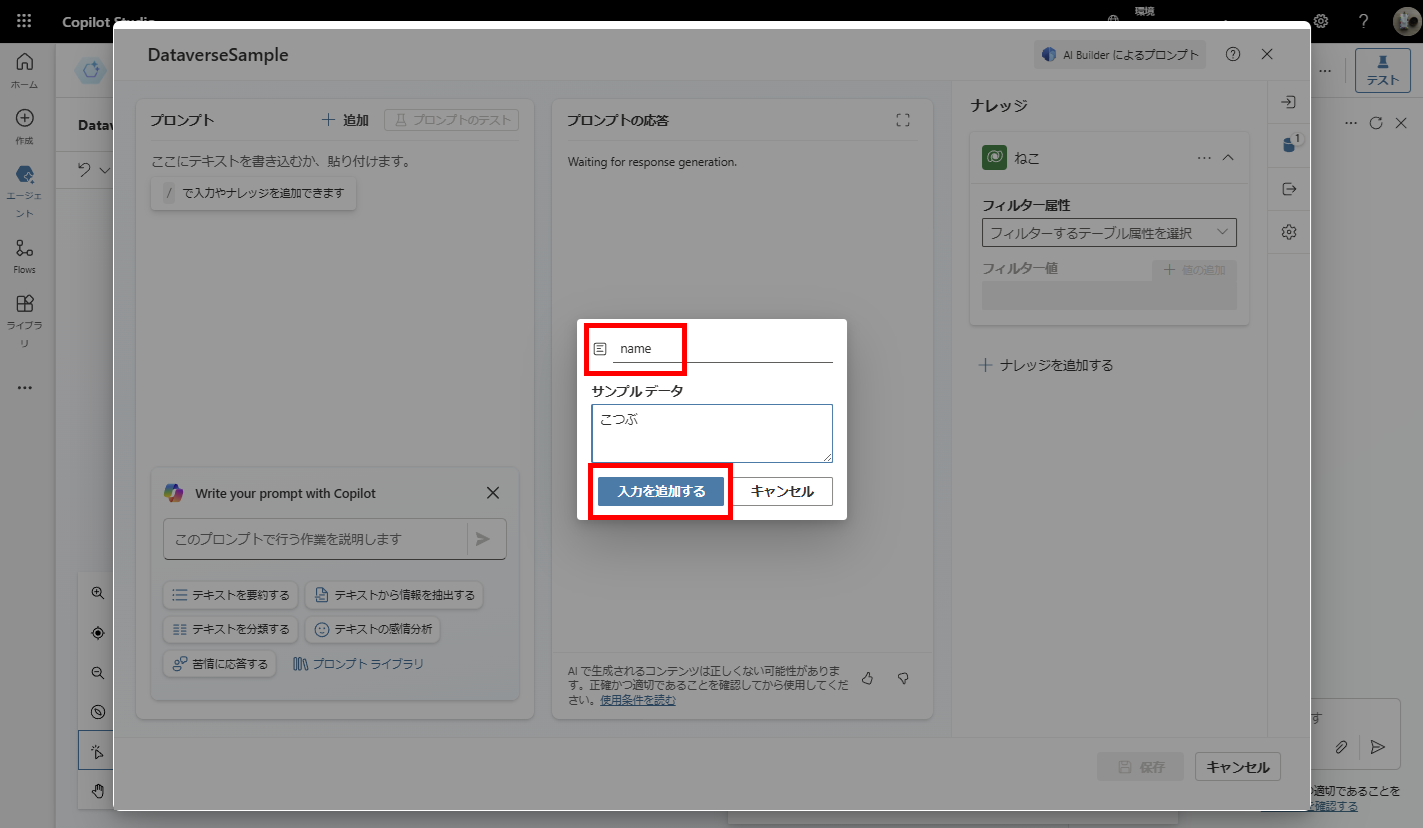Open Copilot Studio settings gear
Viewport: 1423px width, 828px height.
(x=1320, y=21)
